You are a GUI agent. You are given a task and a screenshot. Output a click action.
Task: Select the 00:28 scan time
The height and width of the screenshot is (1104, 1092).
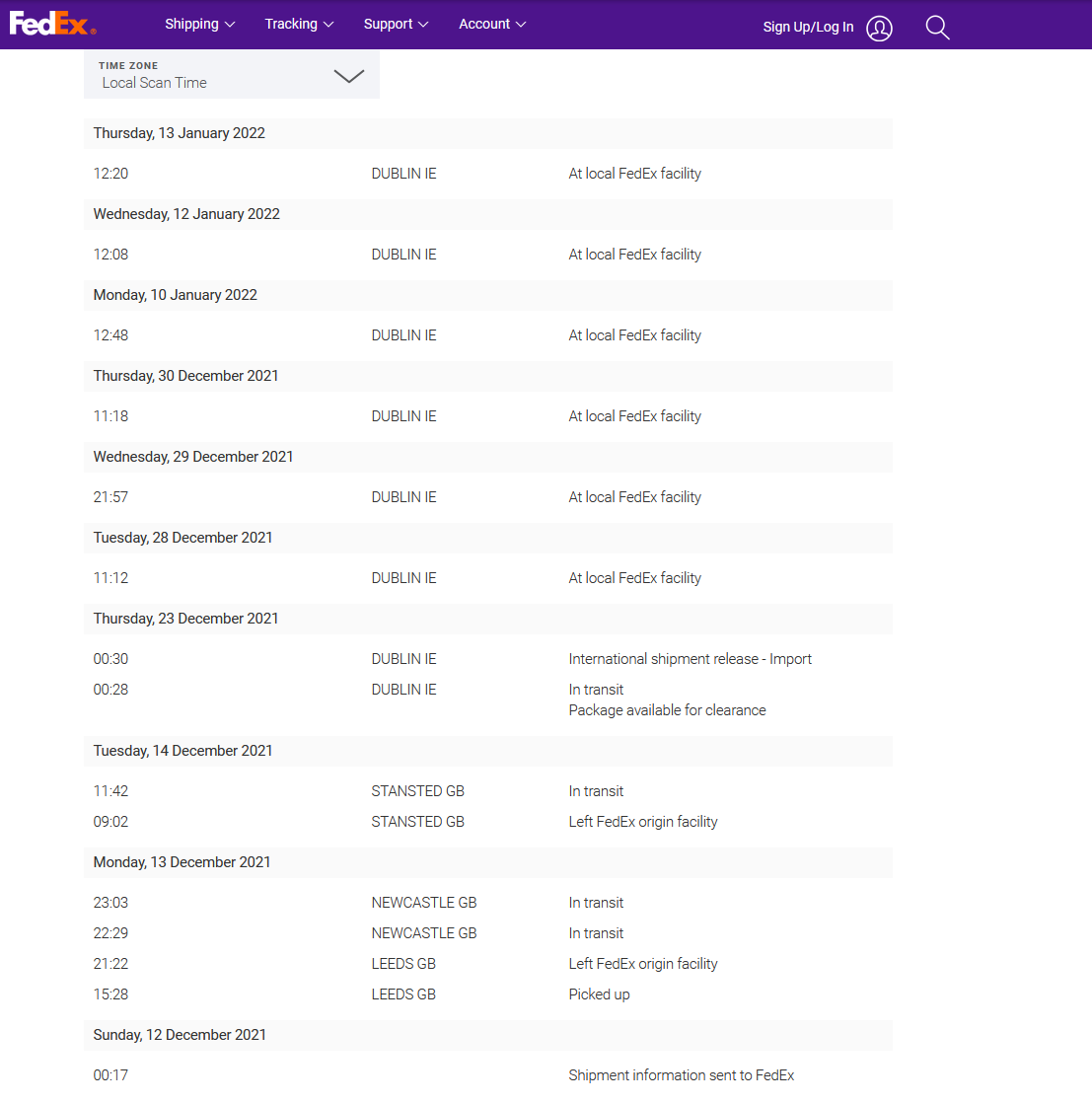[x=110, y=690]
